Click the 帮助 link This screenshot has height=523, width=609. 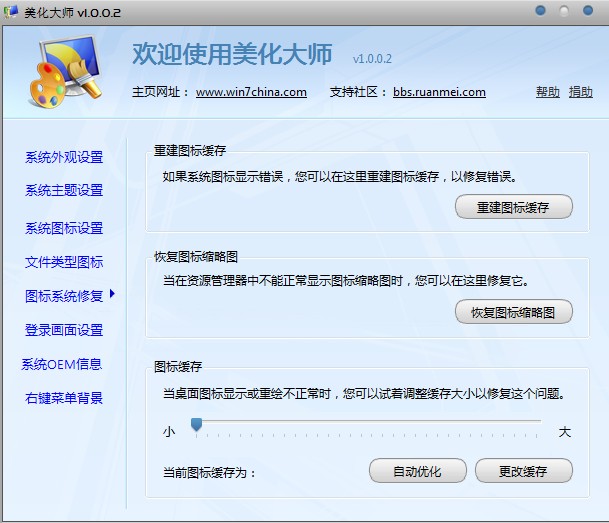[548, 92]
